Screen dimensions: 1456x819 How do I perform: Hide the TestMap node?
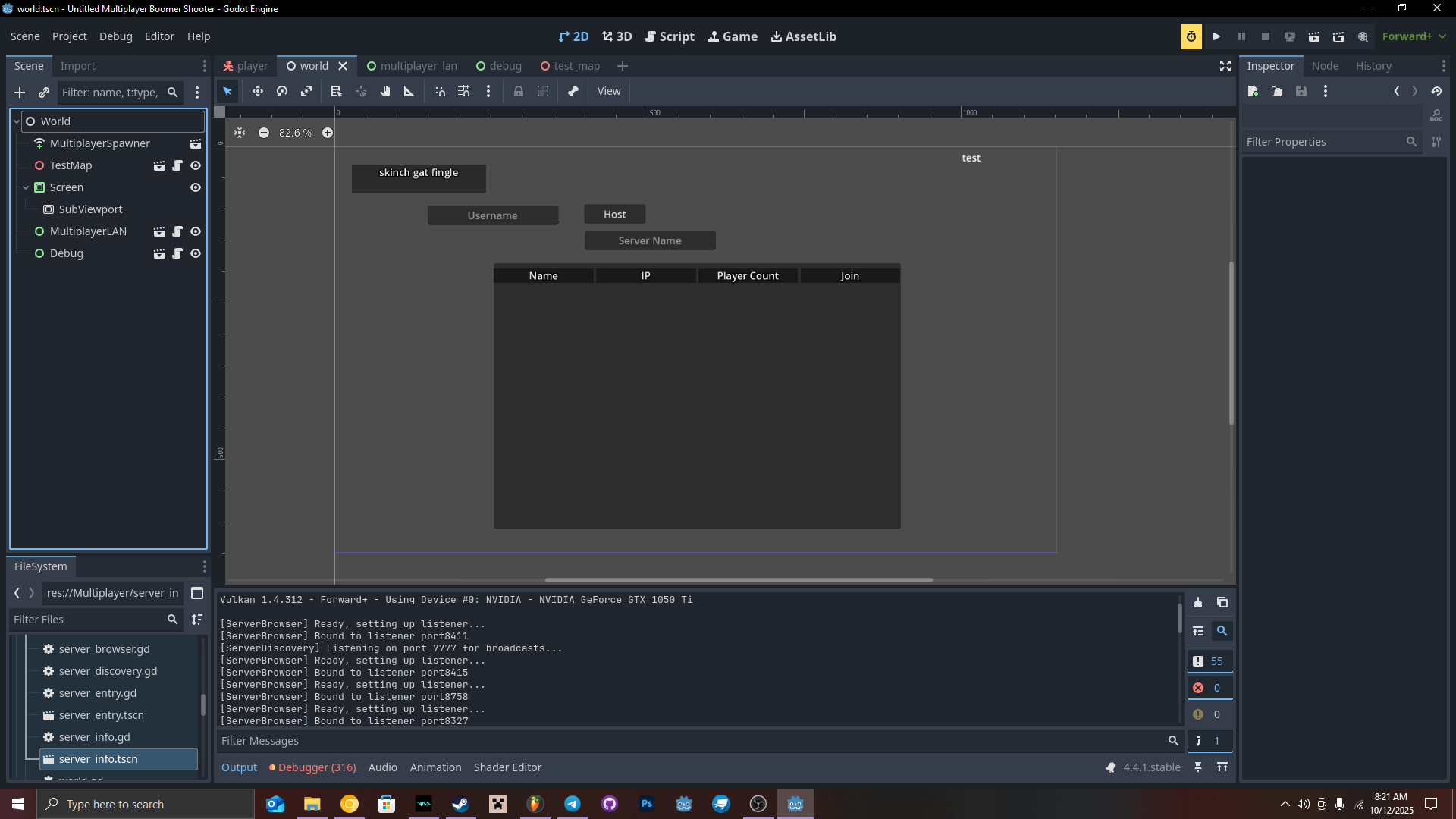196,165
